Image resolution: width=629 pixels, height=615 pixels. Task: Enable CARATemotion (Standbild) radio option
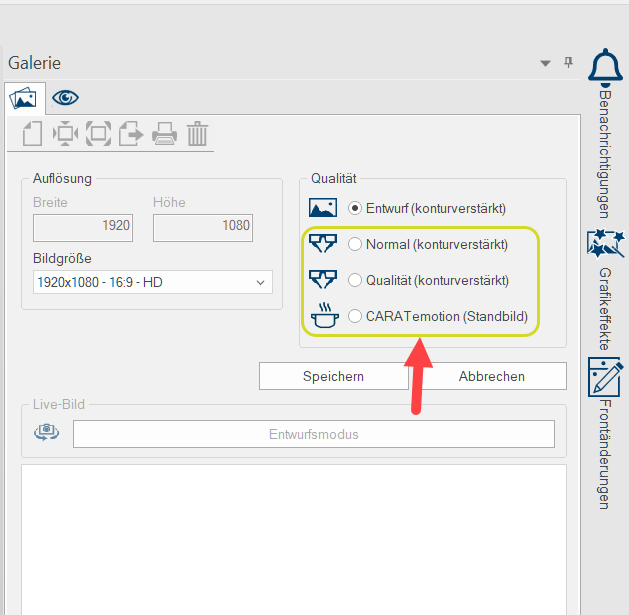(x=355, y=316)
